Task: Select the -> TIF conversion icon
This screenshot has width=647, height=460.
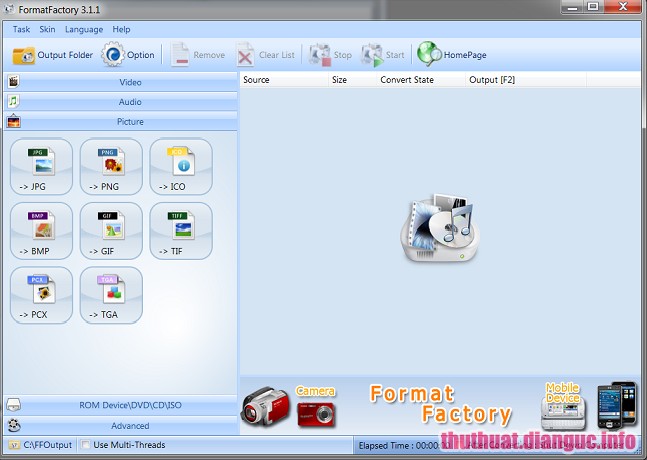Action: pos(181,231)
